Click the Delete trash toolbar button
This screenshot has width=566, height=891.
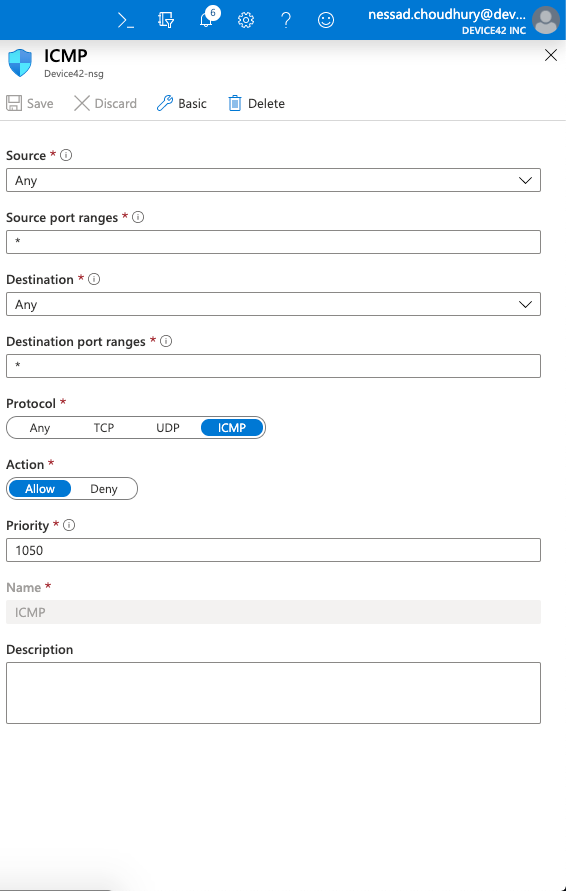coord(256,103)
